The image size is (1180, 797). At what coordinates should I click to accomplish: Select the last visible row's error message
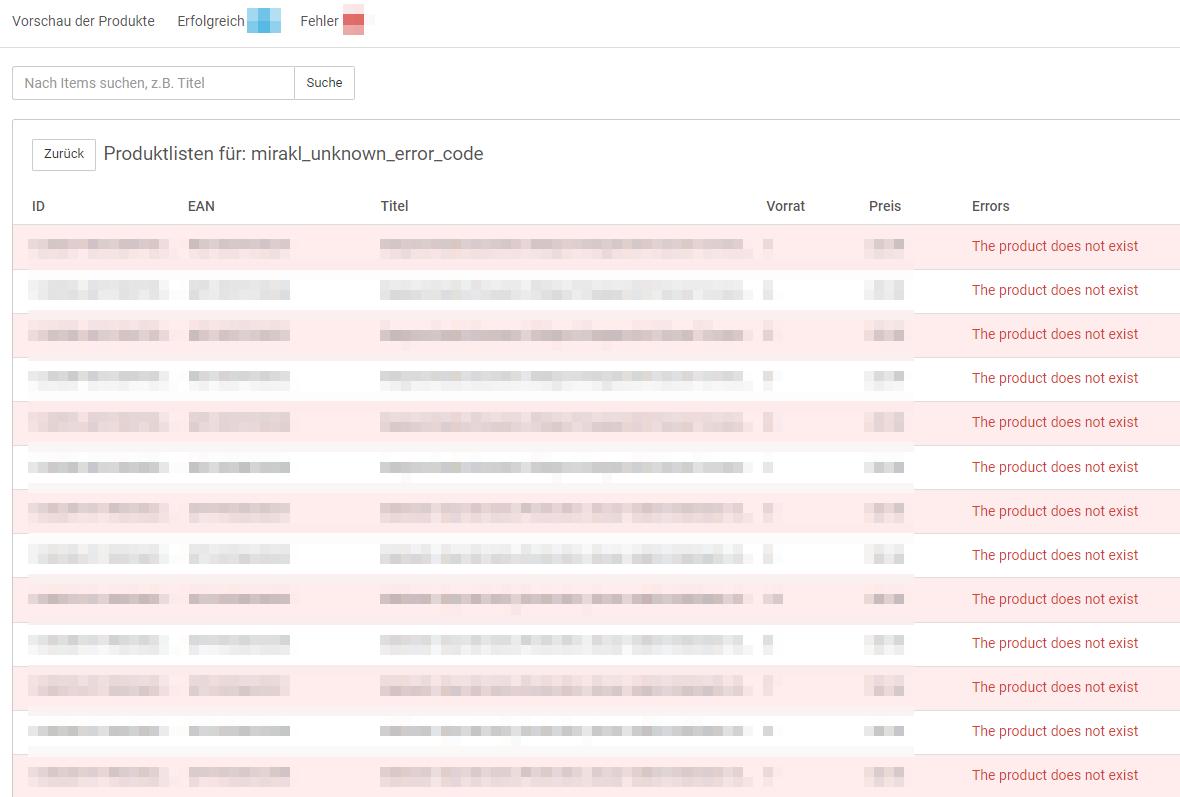(1054, 775)
